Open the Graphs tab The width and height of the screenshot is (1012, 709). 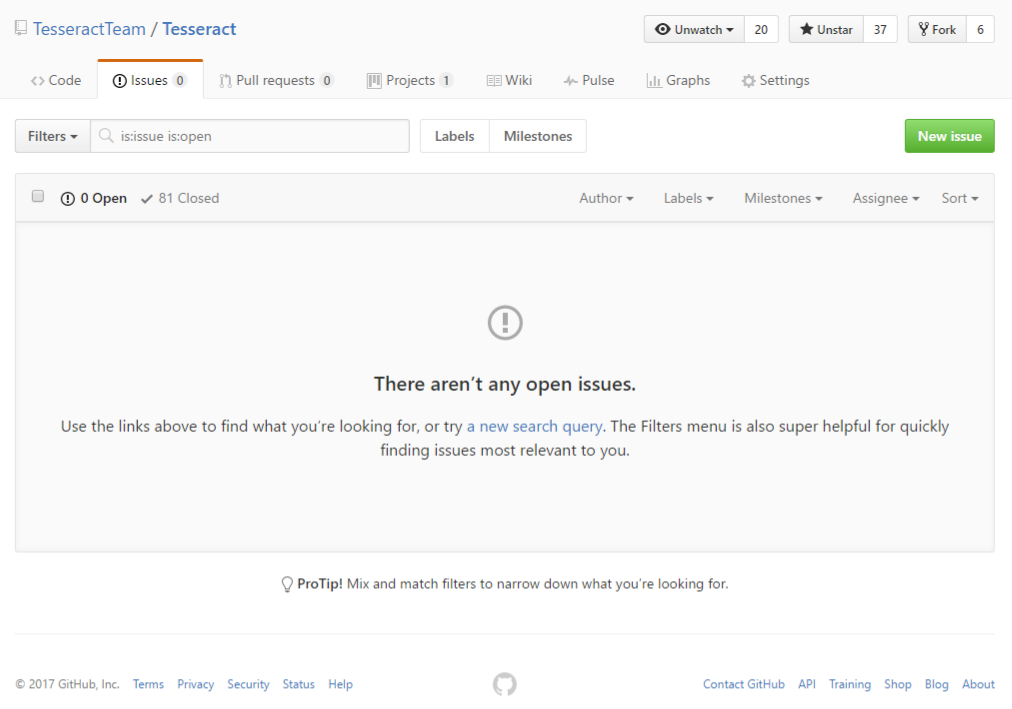(x=678, y=81)
